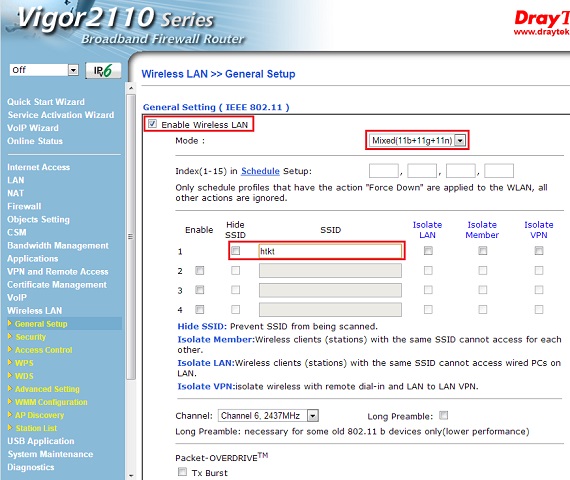This screenshot has height=480, width=570.
Task: Open the VoIP sidebar menu
Action: click(17, 297)
